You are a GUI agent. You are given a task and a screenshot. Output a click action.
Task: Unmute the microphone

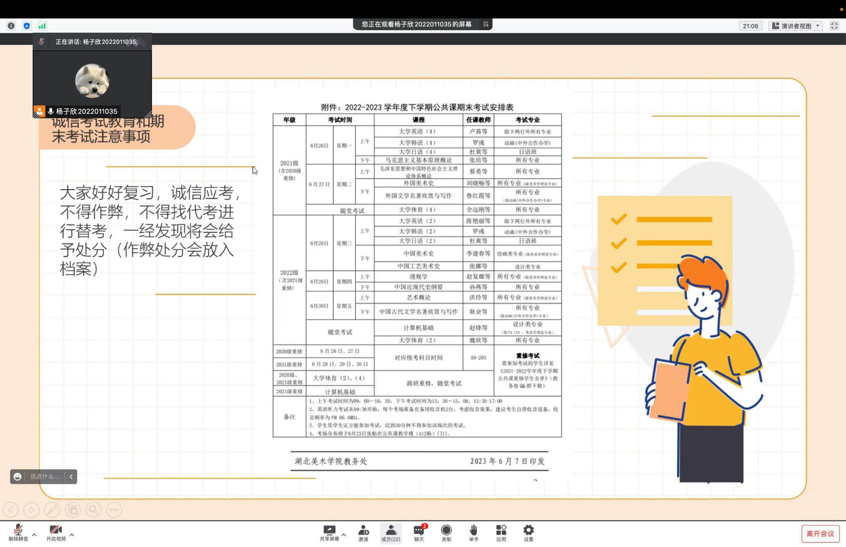(17, 532)
